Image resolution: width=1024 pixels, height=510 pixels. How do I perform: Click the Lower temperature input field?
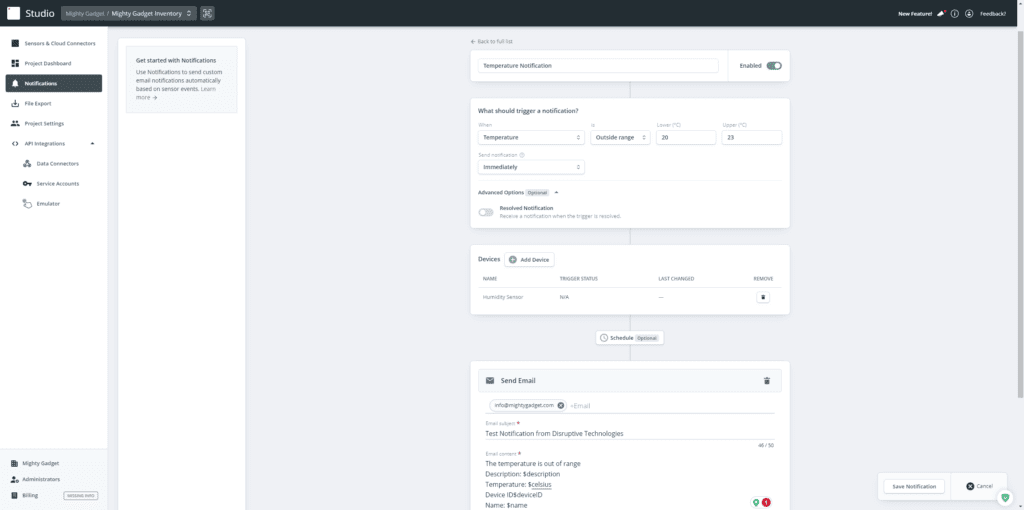coord(686,137)
